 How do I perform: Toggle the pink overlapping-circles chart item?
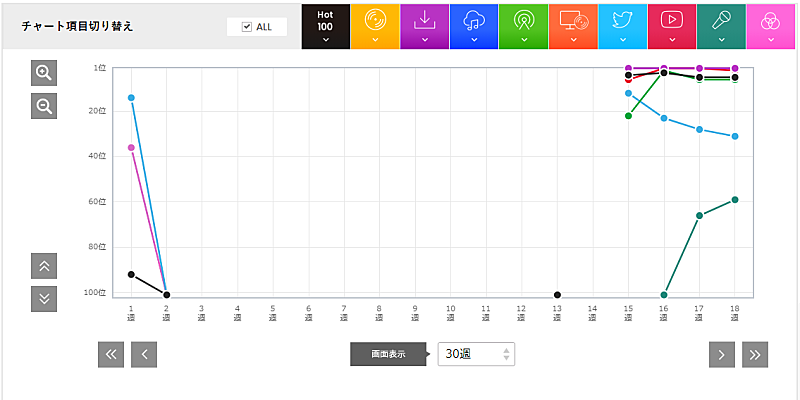click(770, 26)
